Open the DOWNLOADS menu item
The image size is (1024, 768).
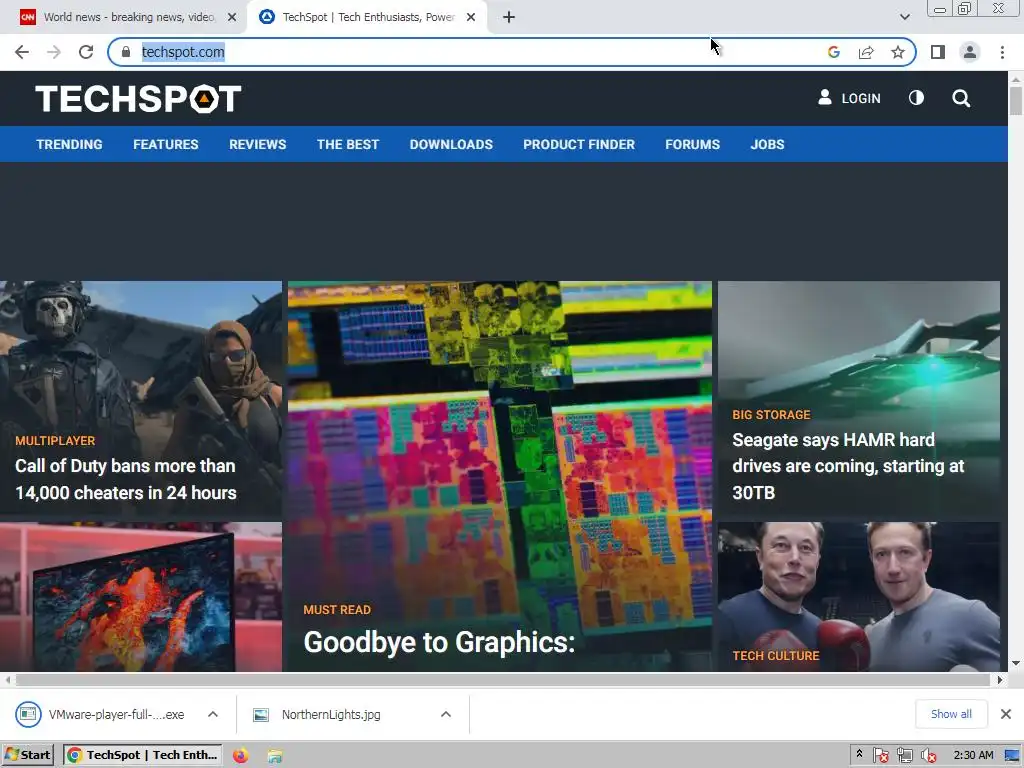[451, 144]
